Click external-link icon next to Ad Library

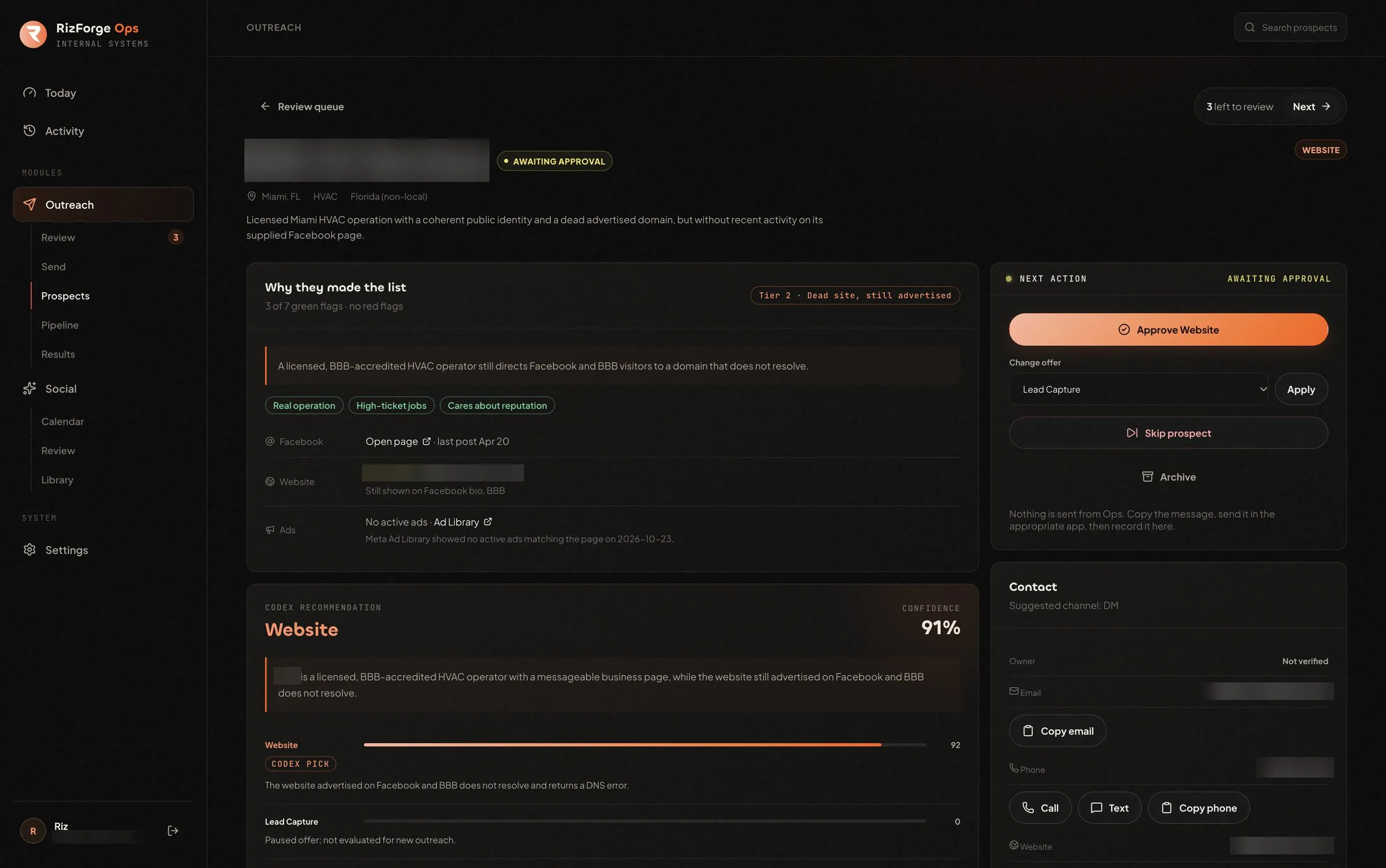tap(488, 521)
